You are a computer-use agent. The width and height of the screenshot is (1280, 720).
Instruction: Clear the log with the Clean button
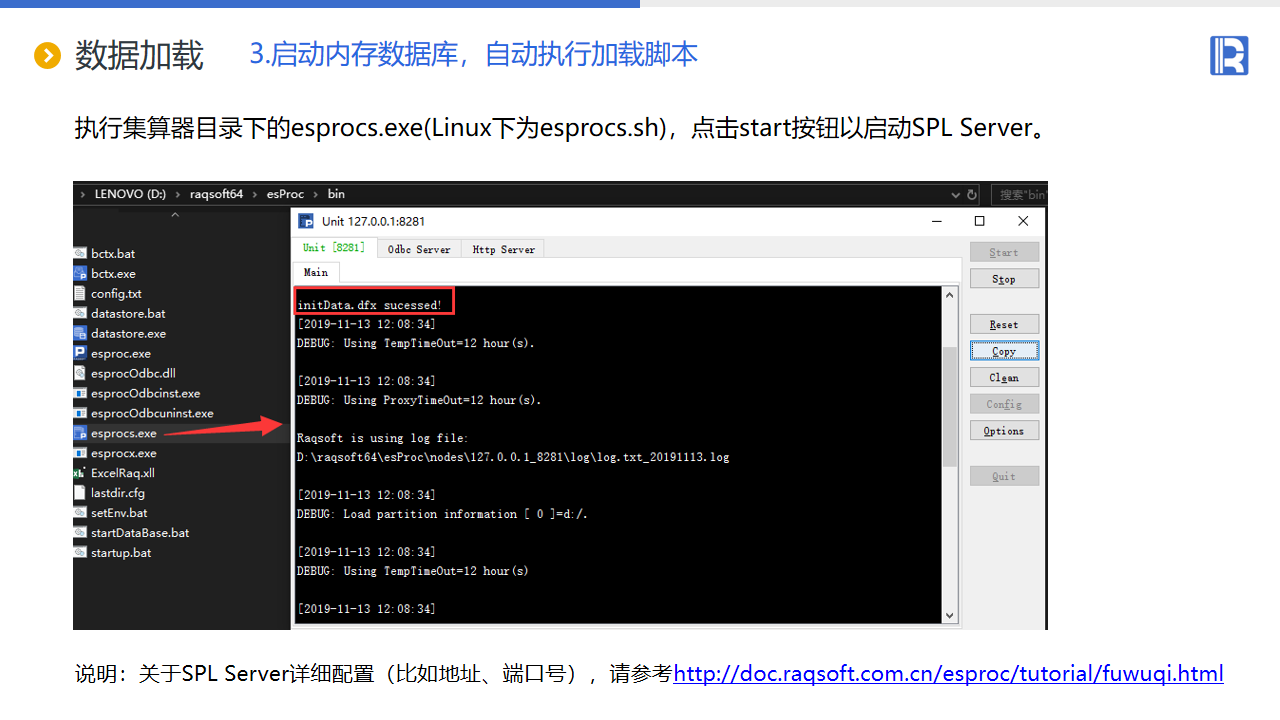coord(1004,377)
